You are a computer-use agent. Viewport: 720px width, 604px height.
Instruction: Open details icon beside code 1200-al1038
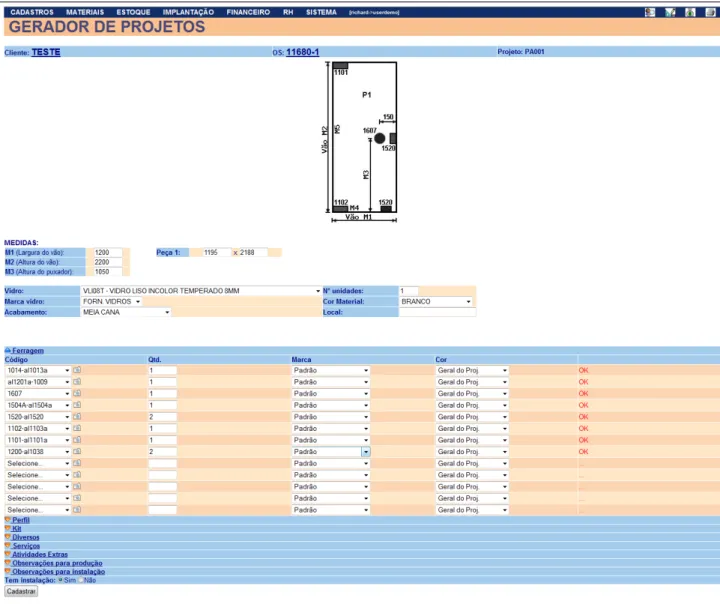[77, 452]
